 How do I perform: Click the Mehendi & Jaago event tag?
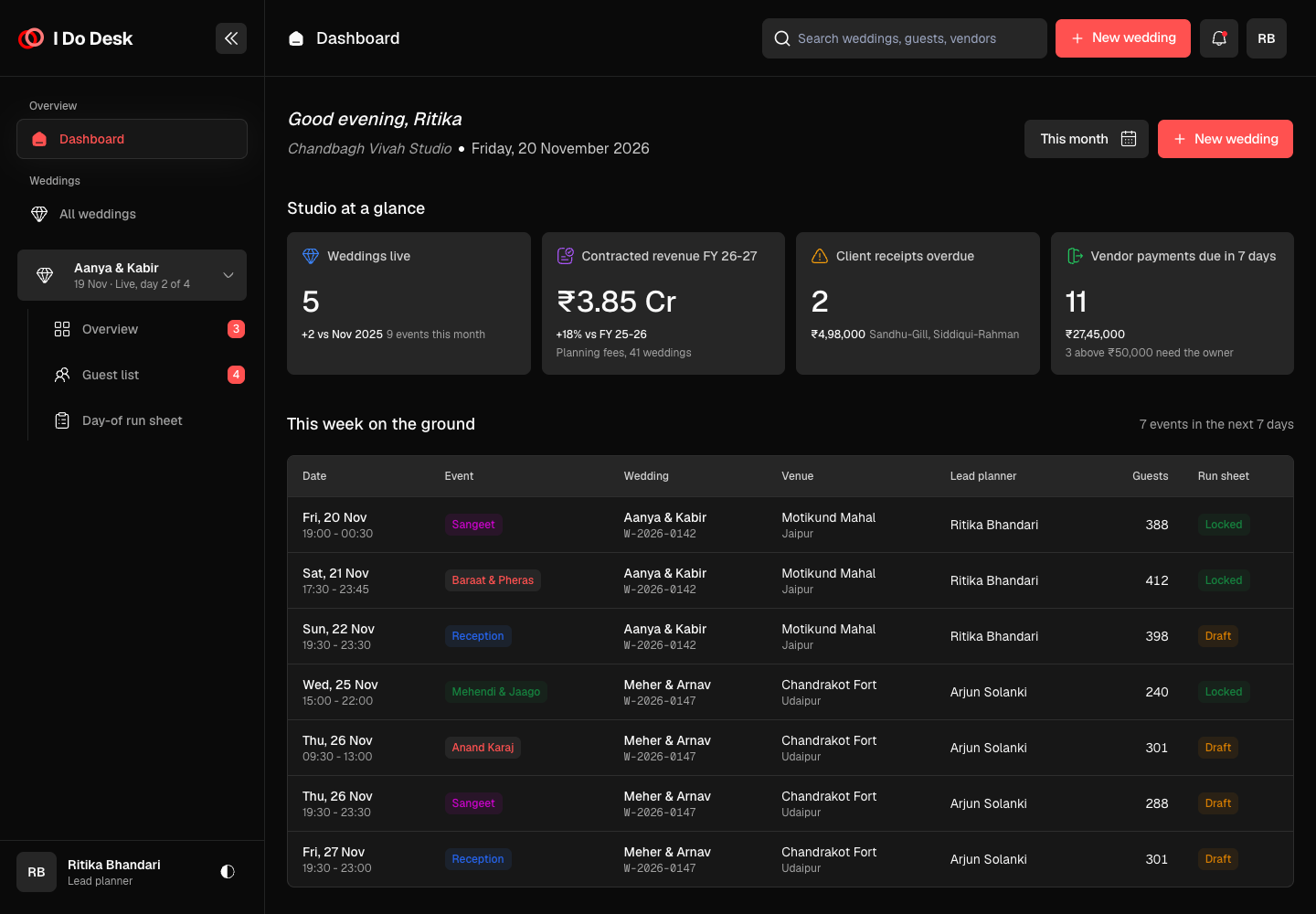[x=496, y=692]
